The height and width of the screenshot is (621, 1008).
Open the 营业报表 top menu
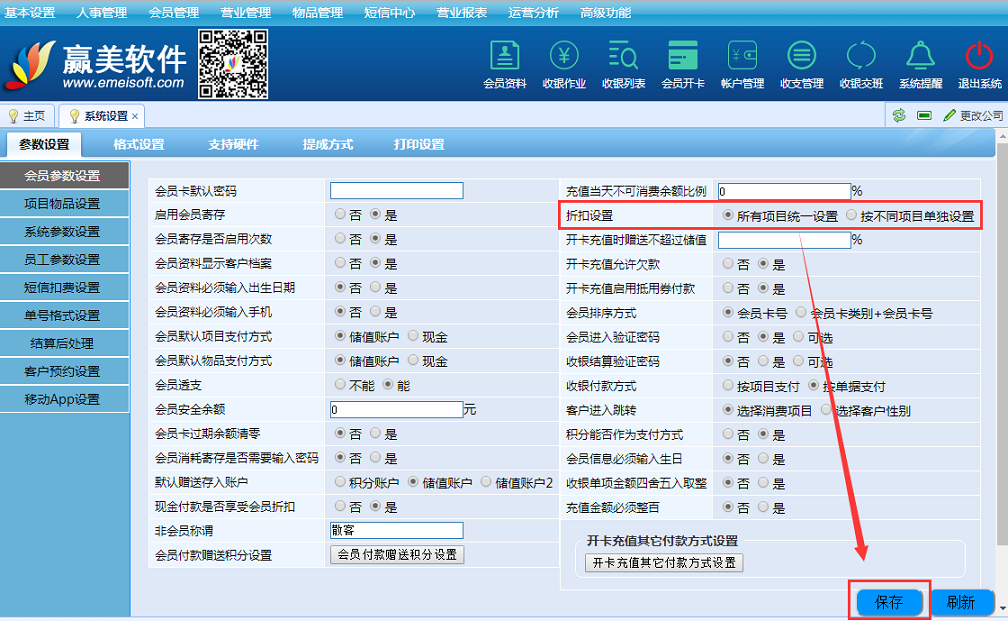461,13
